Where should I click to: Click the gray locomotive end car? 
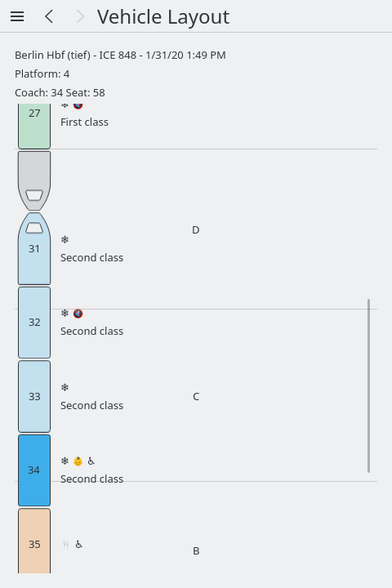coord(34,181)
